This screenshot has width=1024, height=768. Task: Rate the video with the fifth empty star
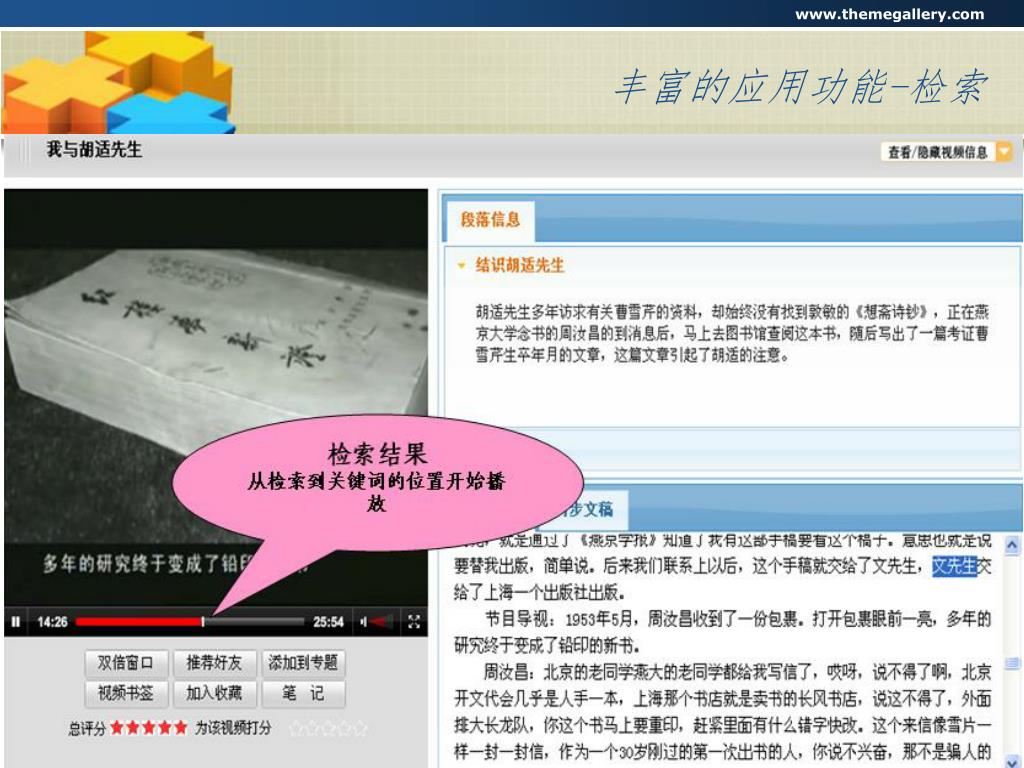point(360,728)
